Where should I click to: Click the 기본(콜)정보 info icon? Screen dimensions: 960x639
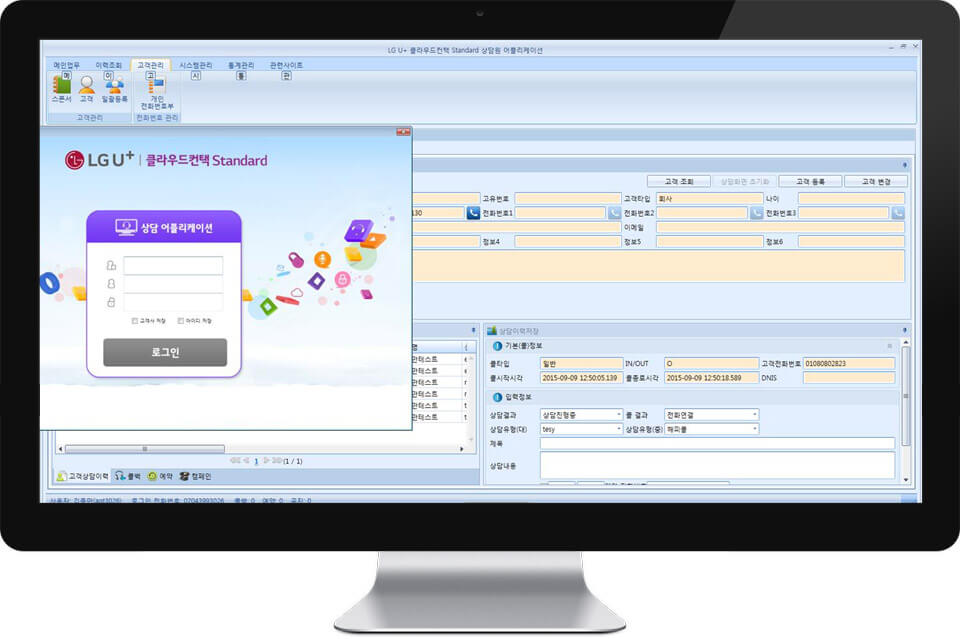[x=497, y=346]
